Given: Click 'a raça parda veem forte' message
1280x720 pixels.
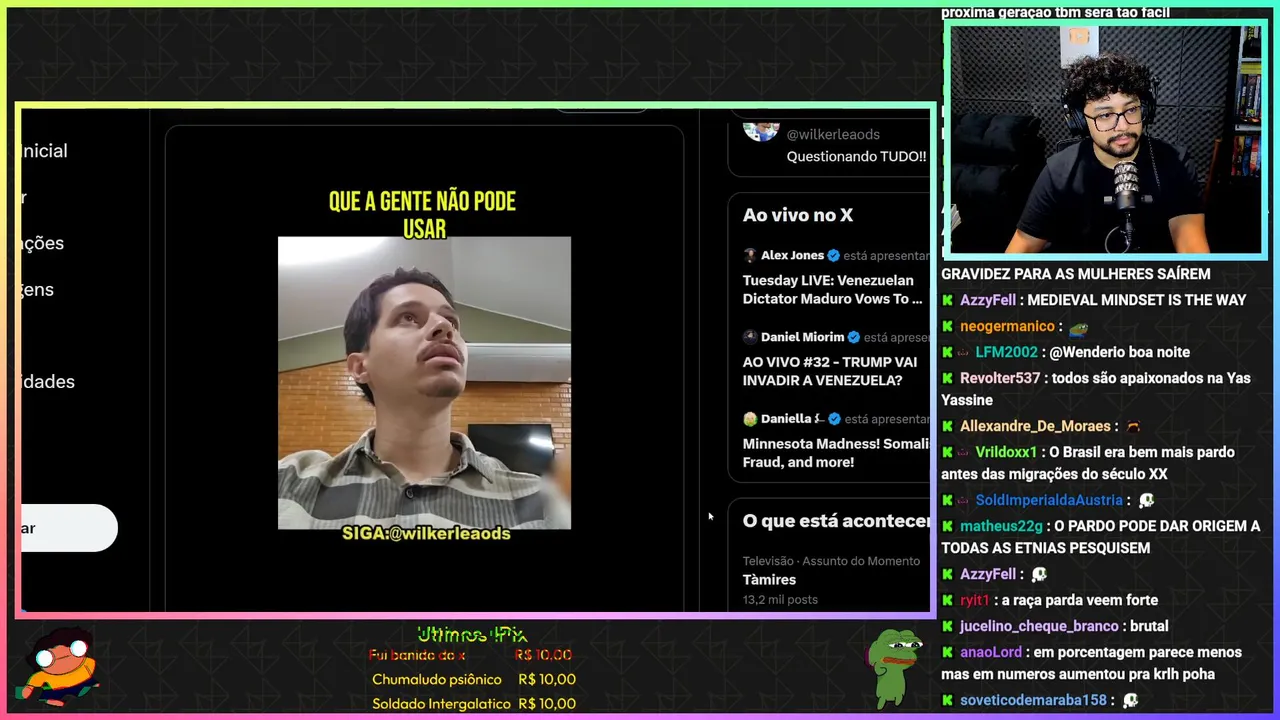Looking at the screenshot, I should [x=1080, y=600].
